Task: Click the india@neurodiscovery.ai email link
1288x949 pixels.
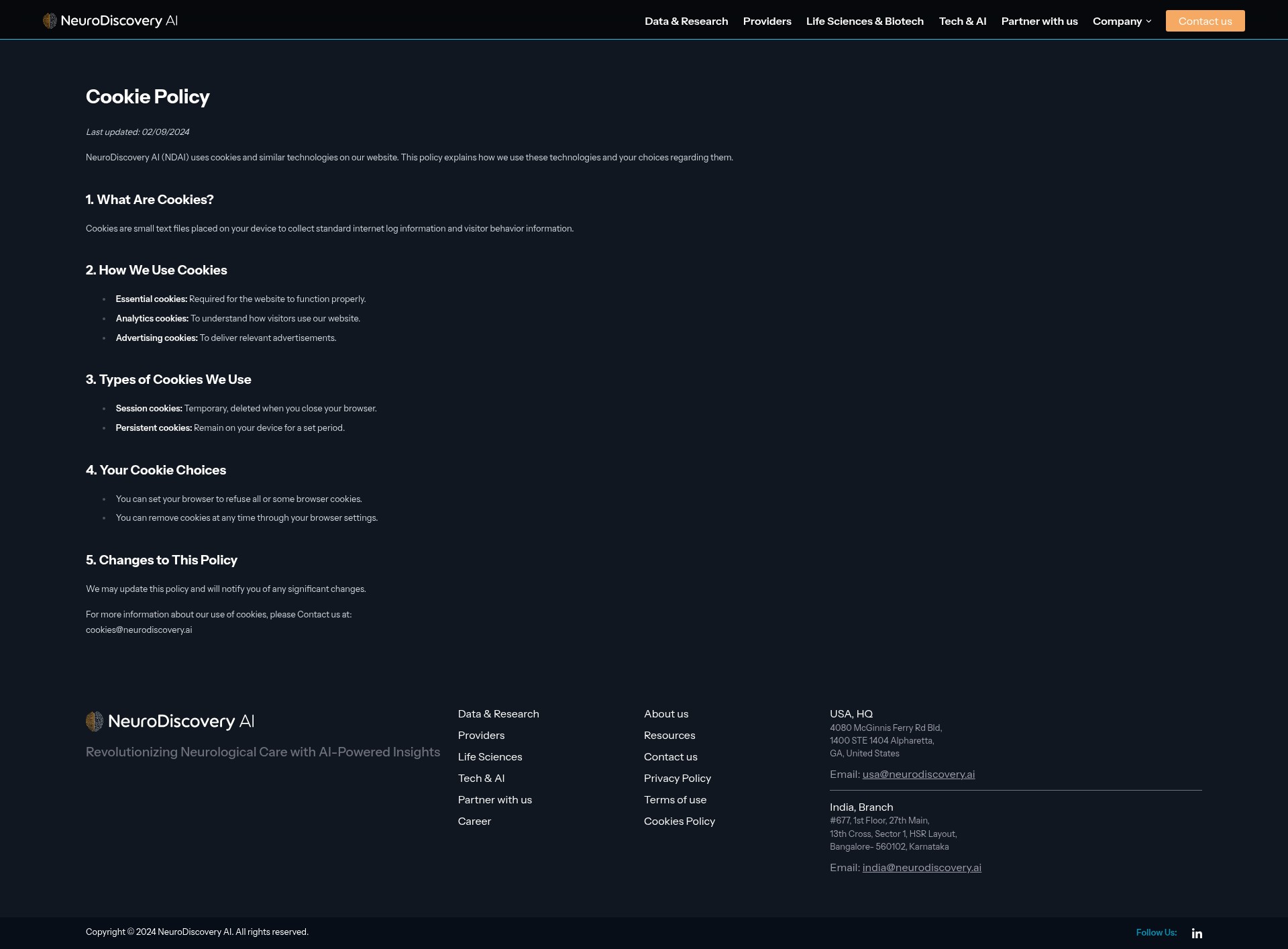Action: (x=922, y=868)
